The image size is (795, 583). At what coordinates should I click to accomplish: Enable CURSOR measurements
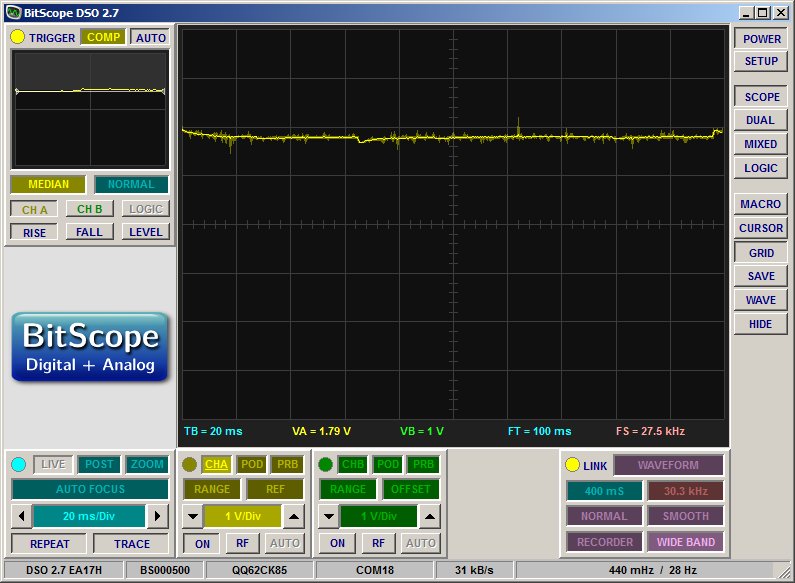coord(761,228)
